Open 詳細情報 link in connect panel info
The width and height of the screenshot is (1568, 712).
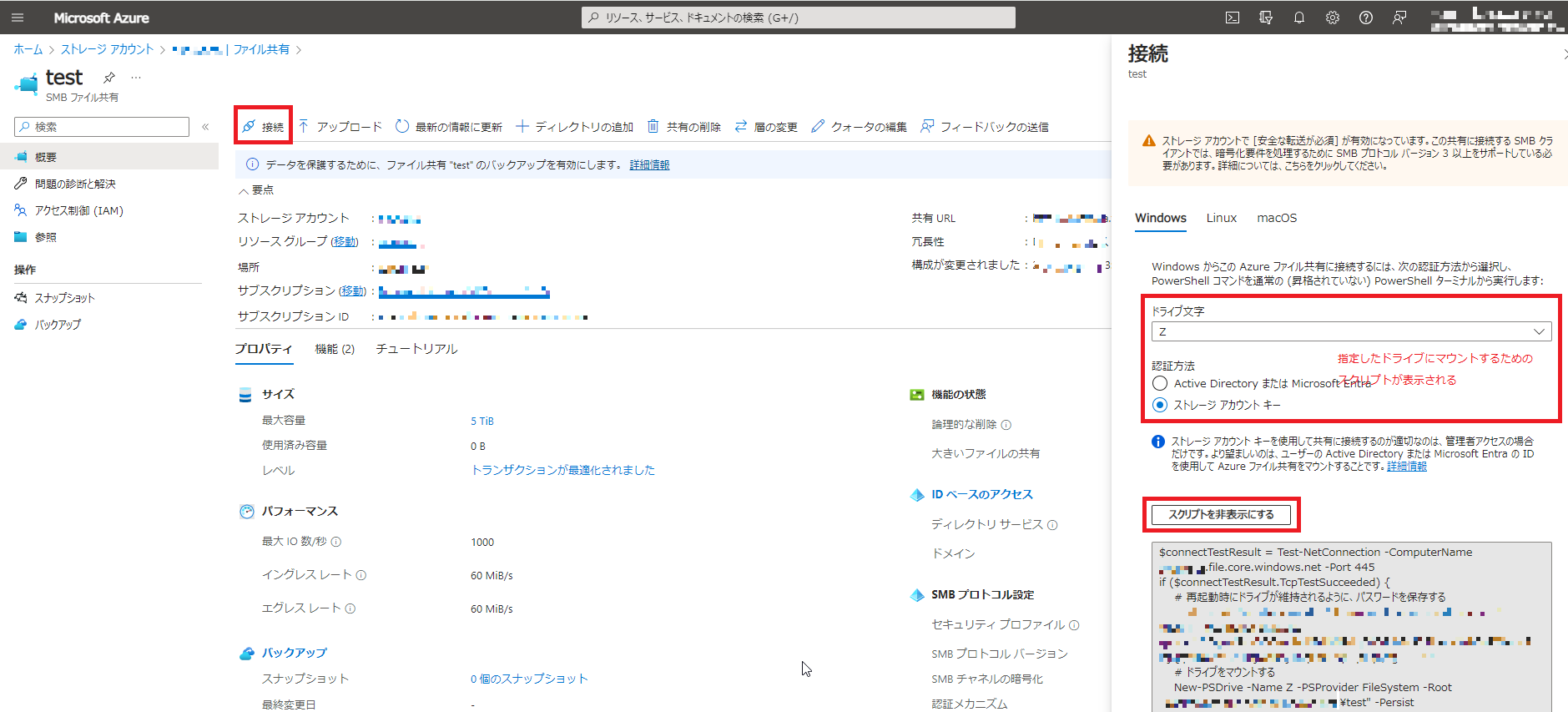[1407, 467]
